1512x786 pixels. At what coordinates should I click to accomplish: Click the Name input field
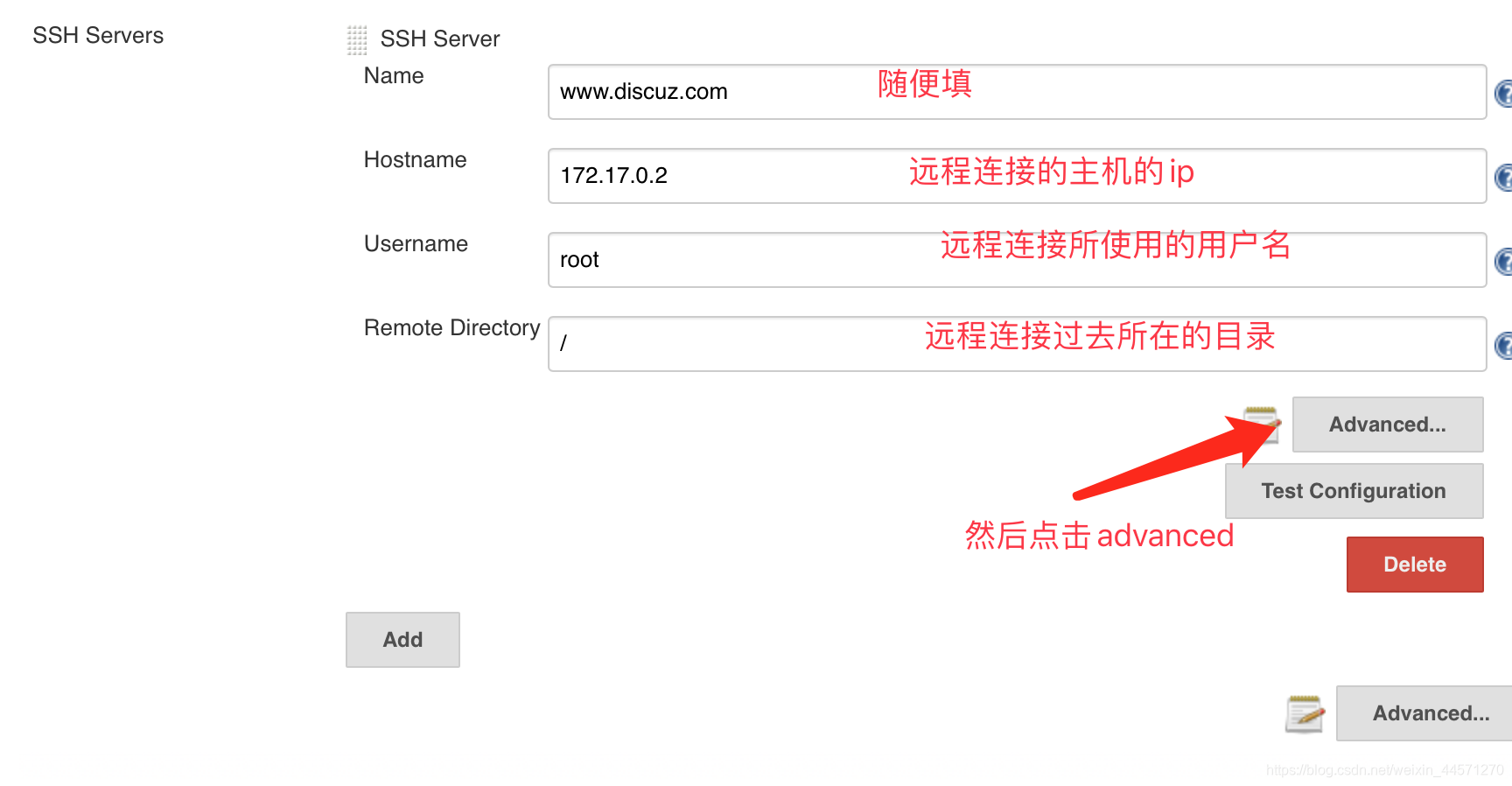click(1017, 92)
